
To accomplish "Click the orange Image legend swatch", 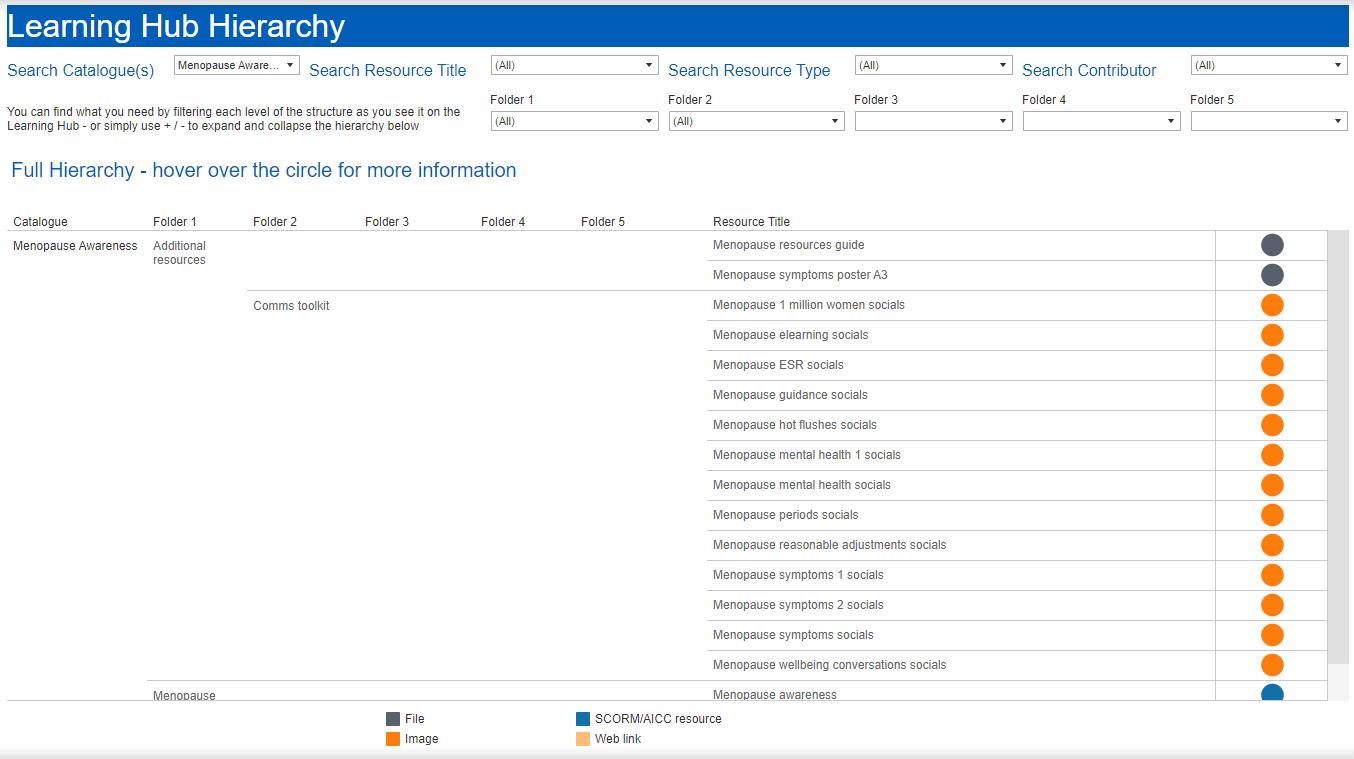I will [393, 738].
